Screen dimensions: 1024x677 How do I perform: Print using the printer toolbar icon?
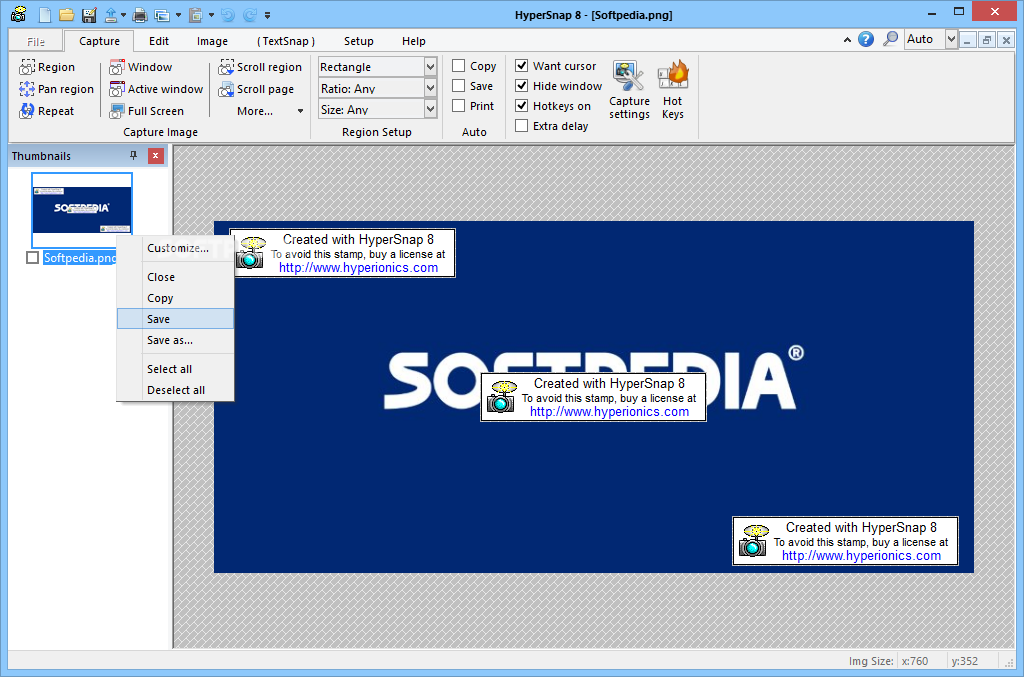pos(140,14)
